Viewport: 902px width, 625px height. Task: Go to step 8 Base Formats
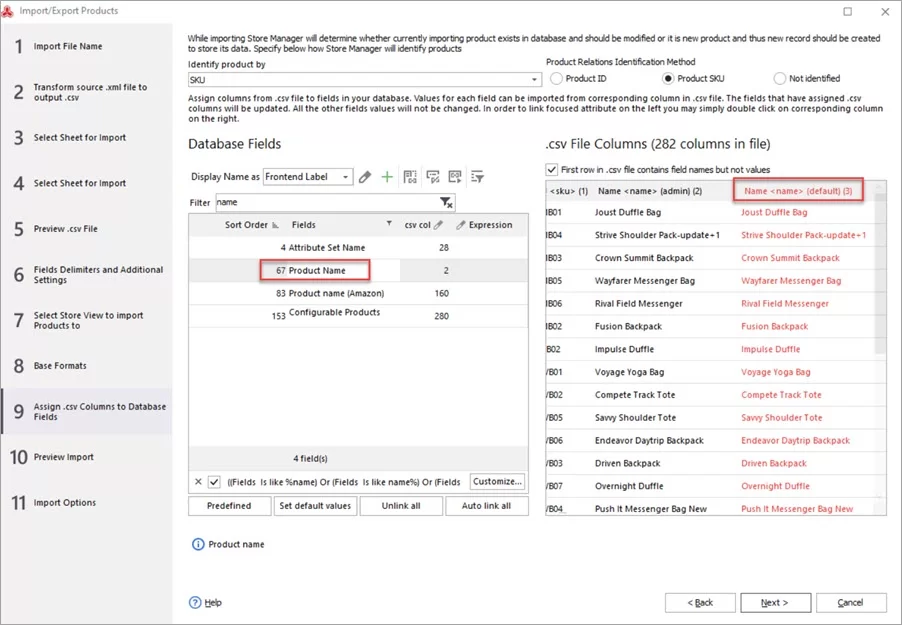point(86,365)
